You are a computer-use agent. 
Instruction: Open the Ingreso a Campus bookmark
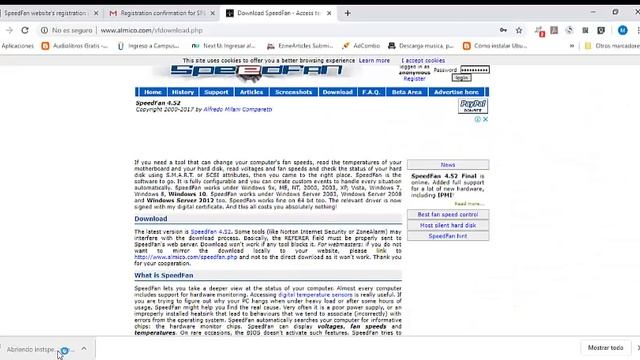(149, 46)
